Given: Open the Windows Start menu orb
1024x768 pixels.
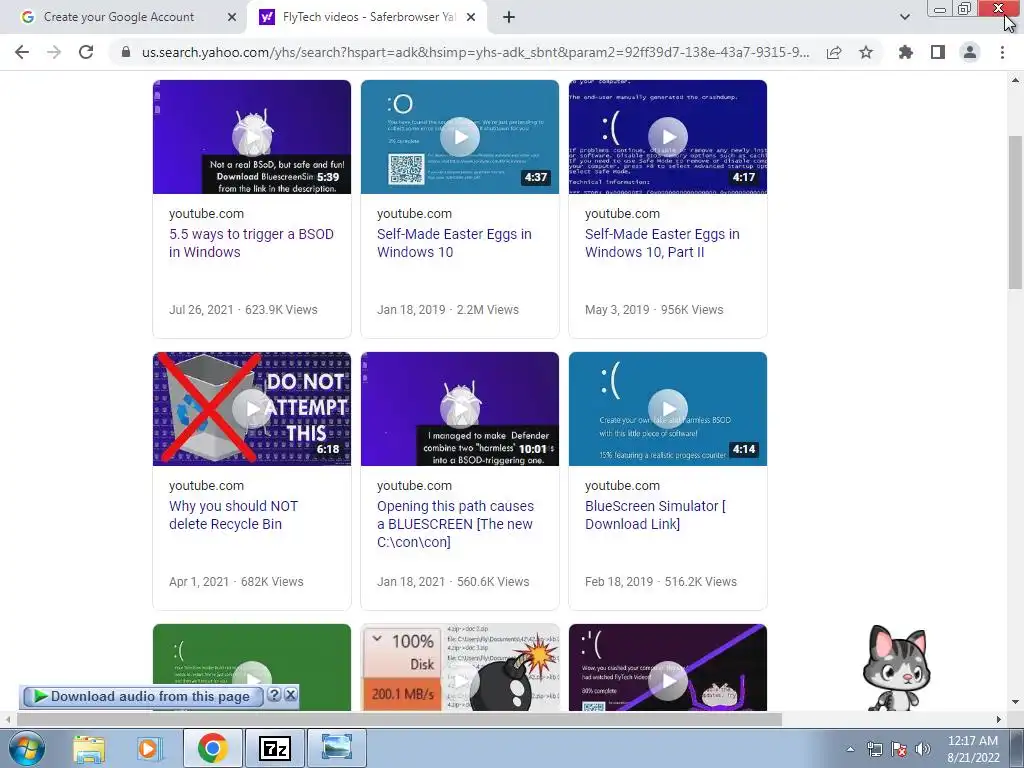Looking at the screenshot, I should pyautogui.click(x=26, y=748).
